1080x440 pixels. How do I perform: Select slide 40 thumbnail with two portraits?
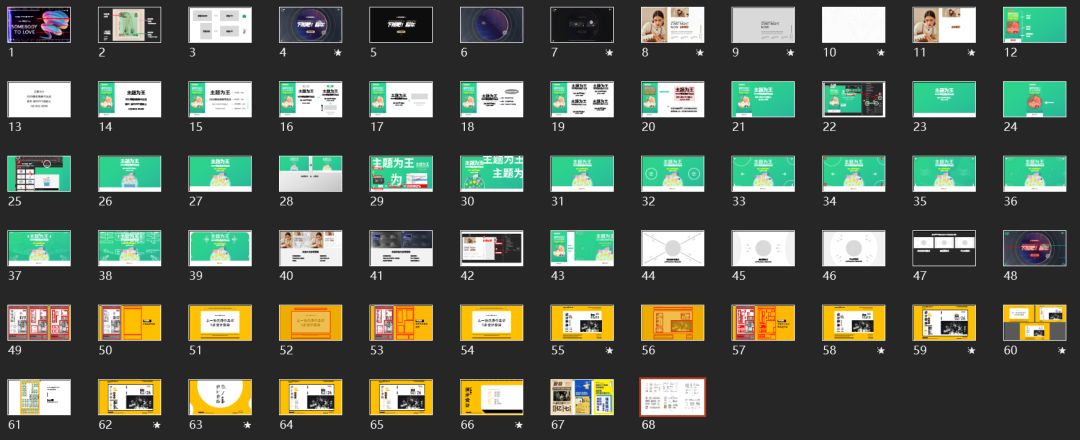click(311, 248)
